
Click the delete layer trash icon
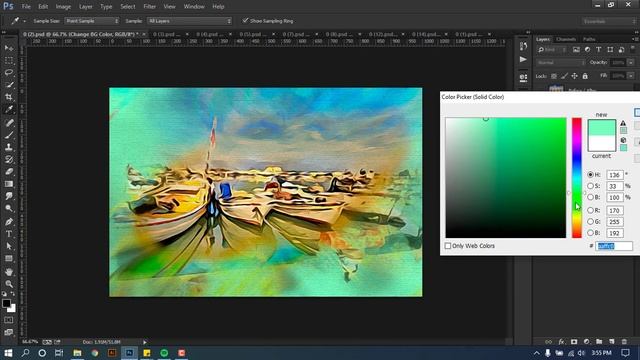point(624,342)
